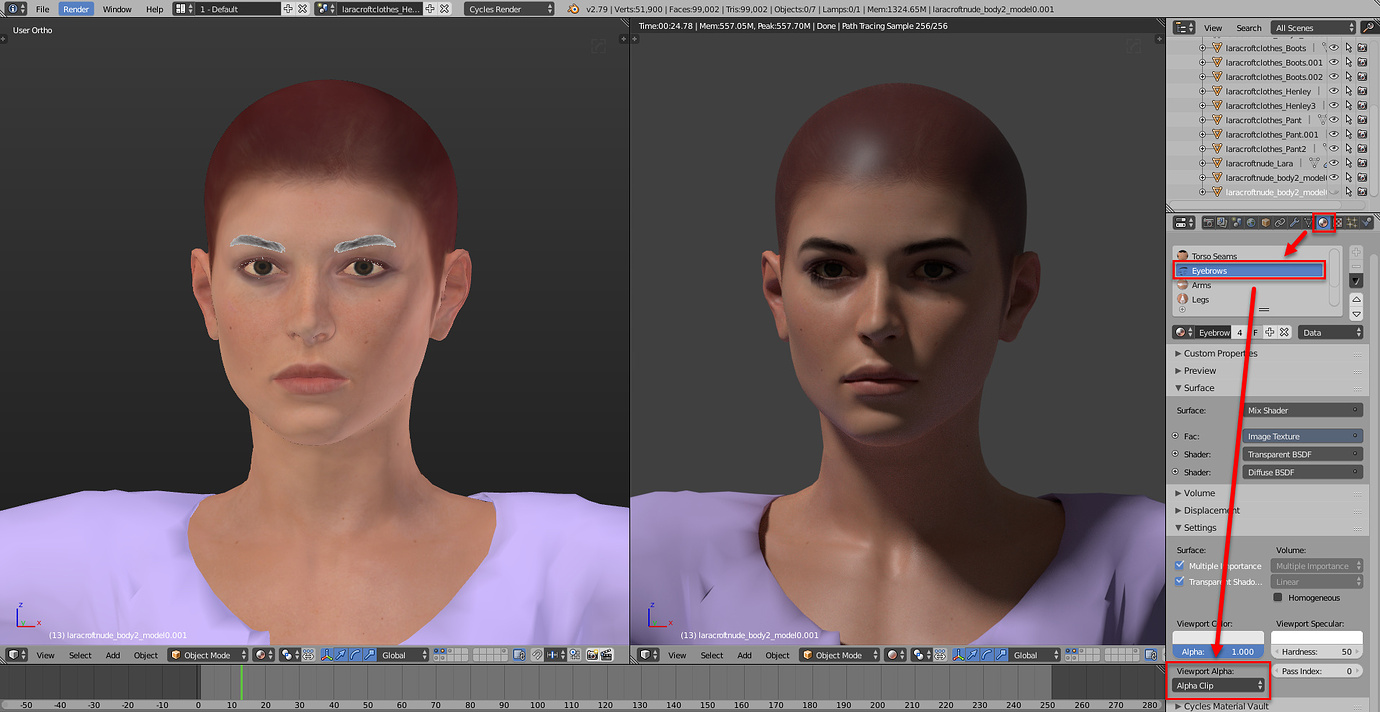Toggle Multiple Importance checkbox under Surface

(1180, 565)
